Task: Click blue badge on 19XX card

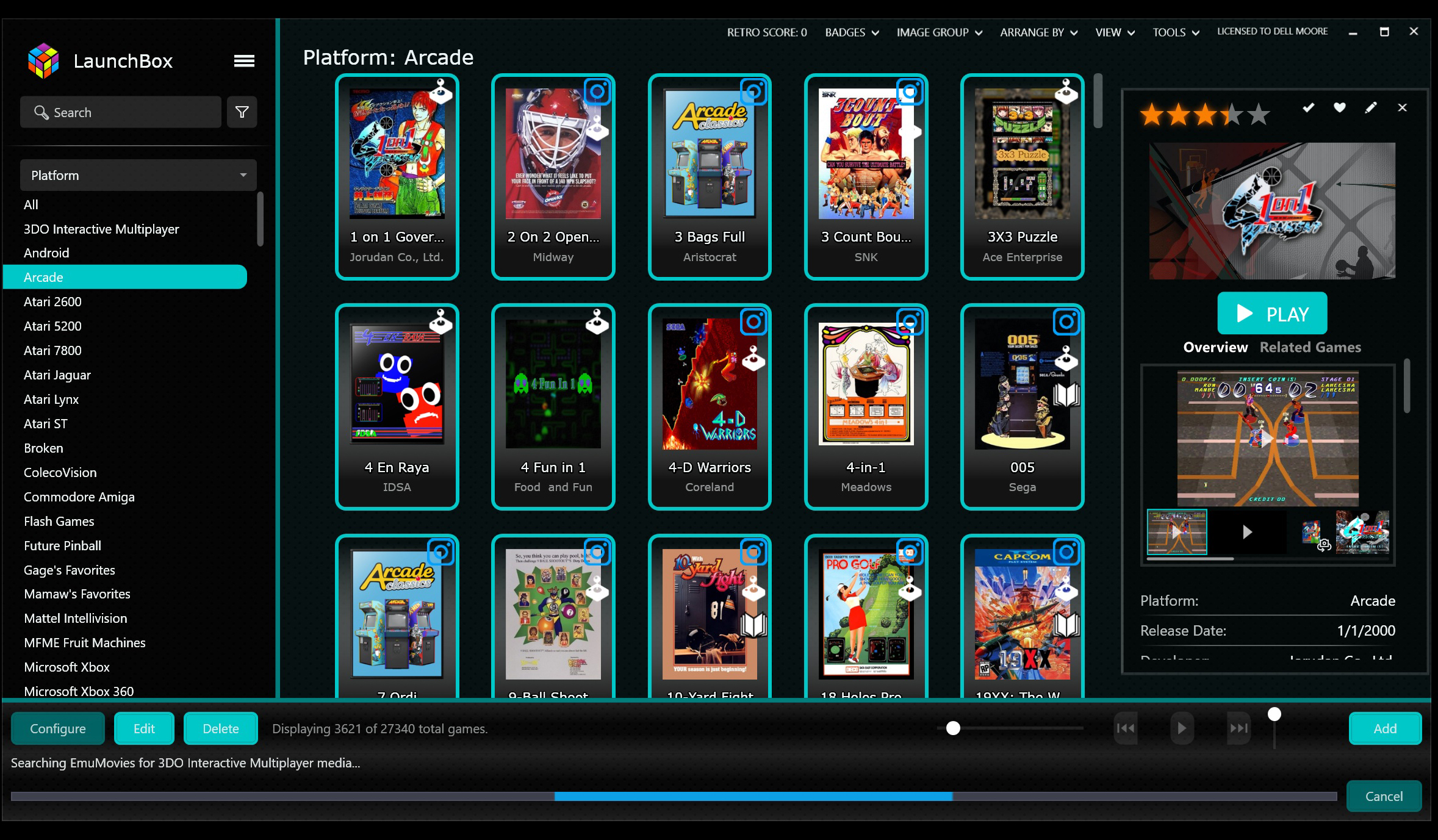Action: 1066,552
